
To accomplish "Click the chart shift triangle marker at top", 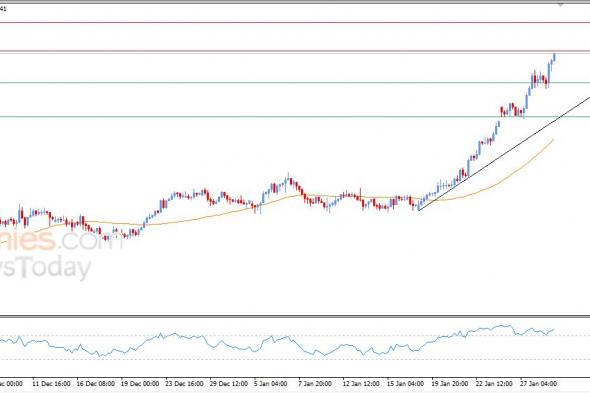I will pyautogui.click(x=561, y=5).
